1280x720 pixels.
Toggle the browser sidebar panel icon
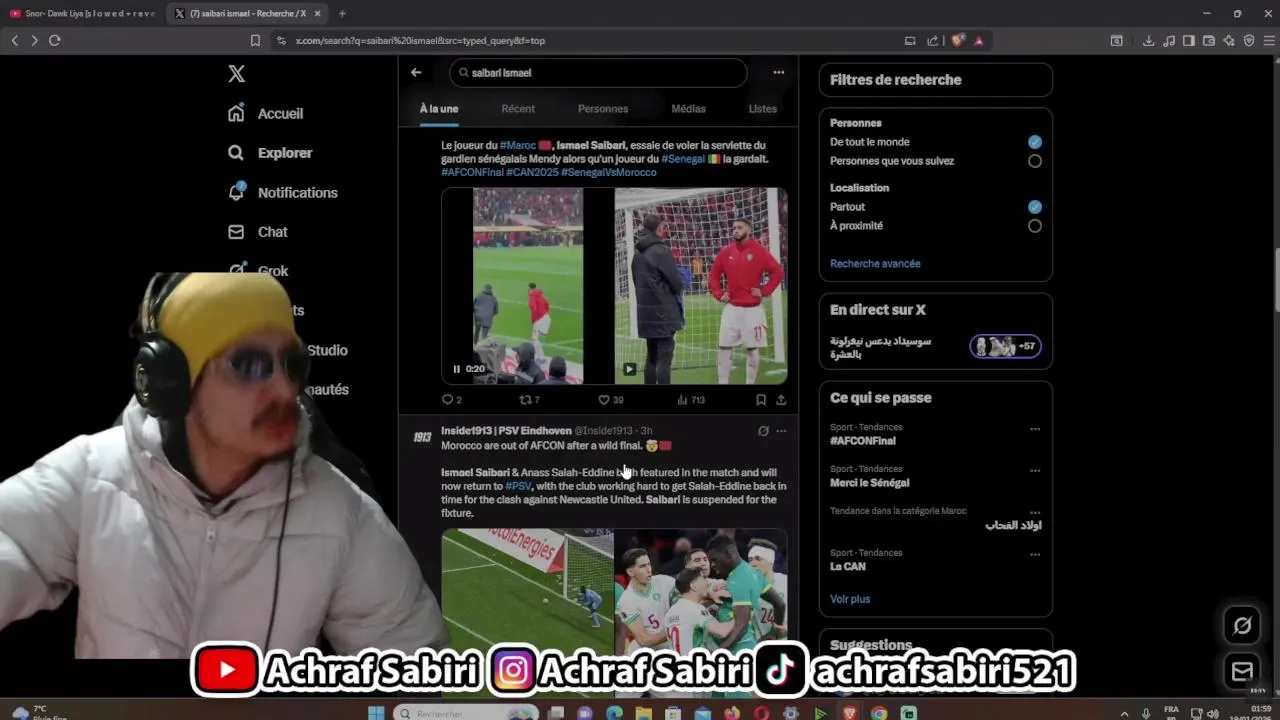pos(1188,40)
